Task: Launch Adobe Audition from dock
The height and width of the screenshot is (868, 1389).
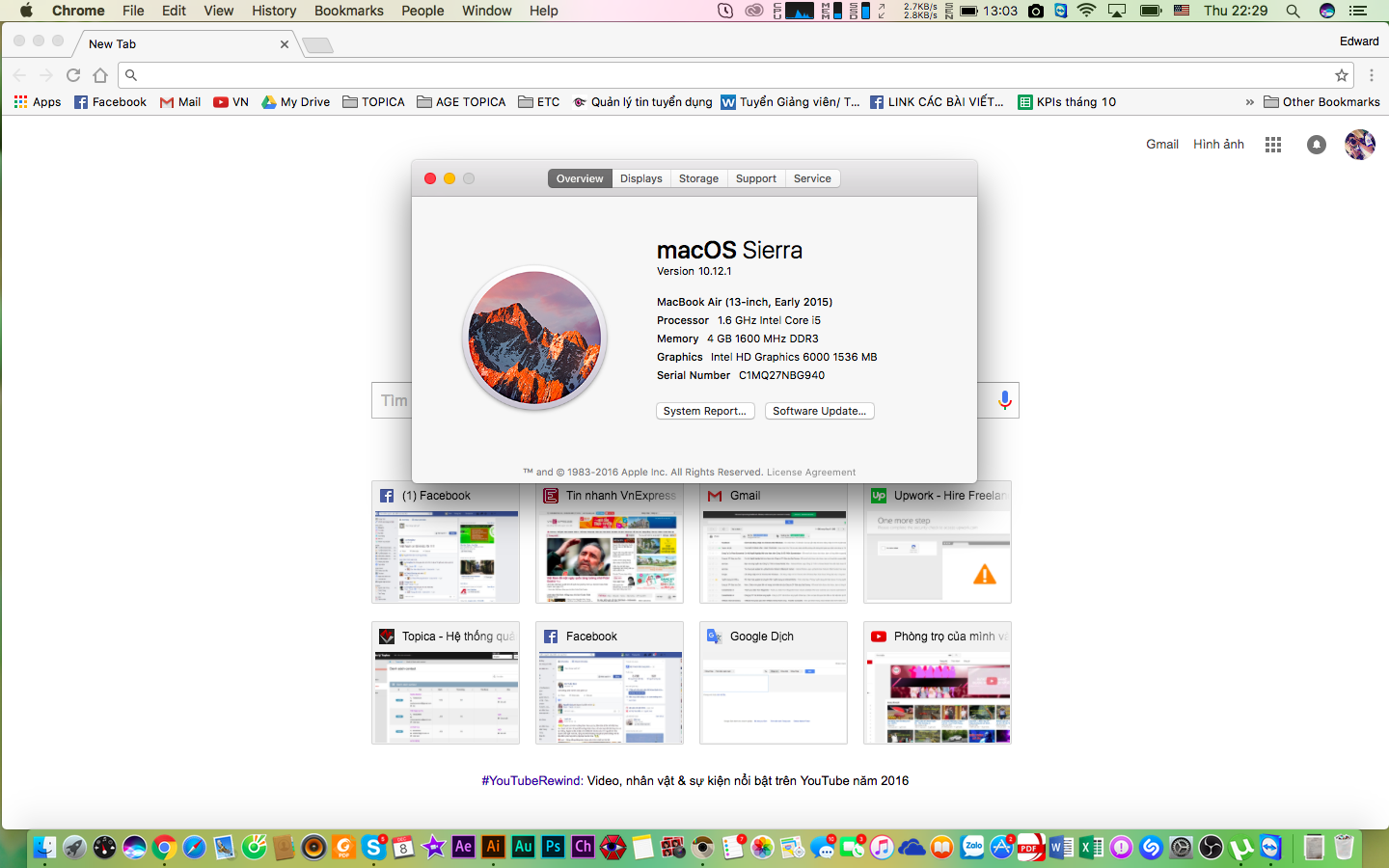Action: coord(523,847)
